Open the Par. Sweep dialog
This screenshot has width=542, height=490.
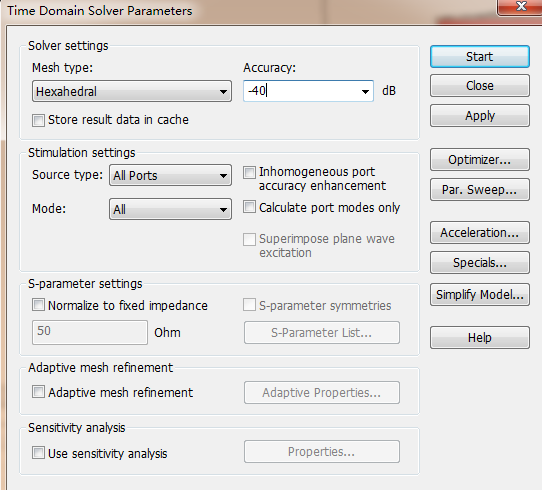(479, 189)
